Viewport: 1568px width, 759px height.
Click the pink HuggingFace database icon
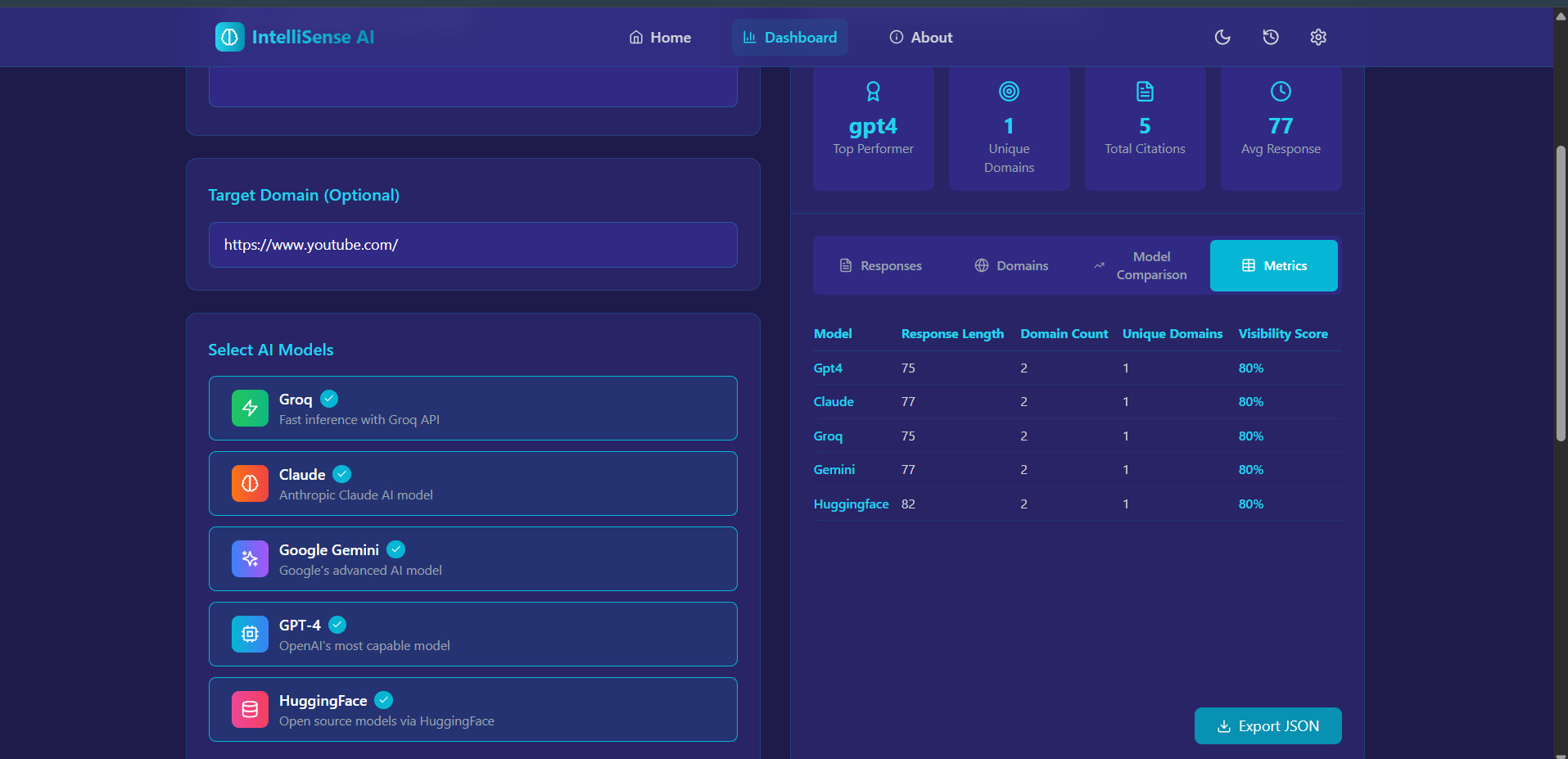[250, 709]
